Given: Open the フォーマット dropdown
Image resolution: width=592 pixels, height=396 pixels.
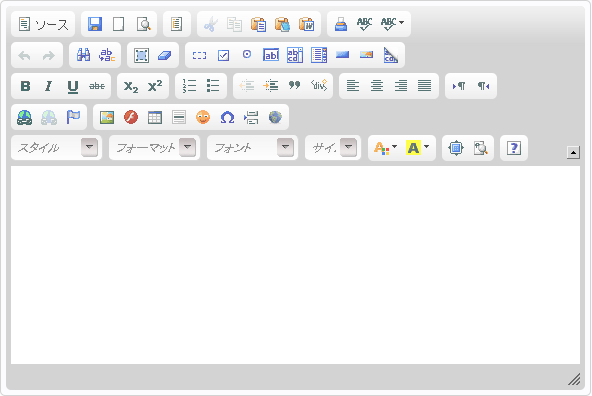Looking at the screenshot, I should point(154,148).
